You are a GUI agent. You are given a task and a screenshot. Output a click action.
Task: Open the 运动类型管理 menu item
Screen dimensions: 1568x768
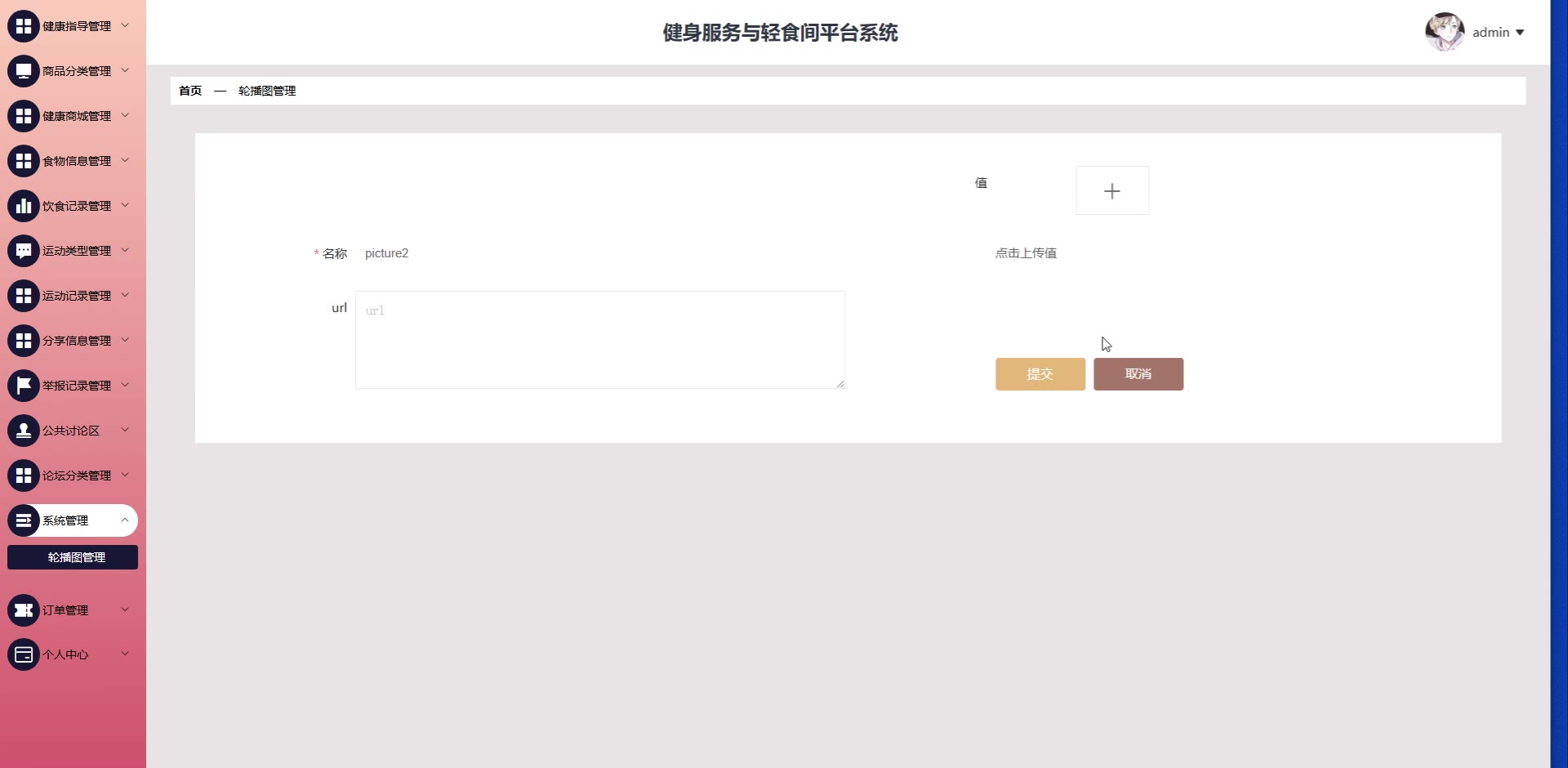[x=73, y=251]
